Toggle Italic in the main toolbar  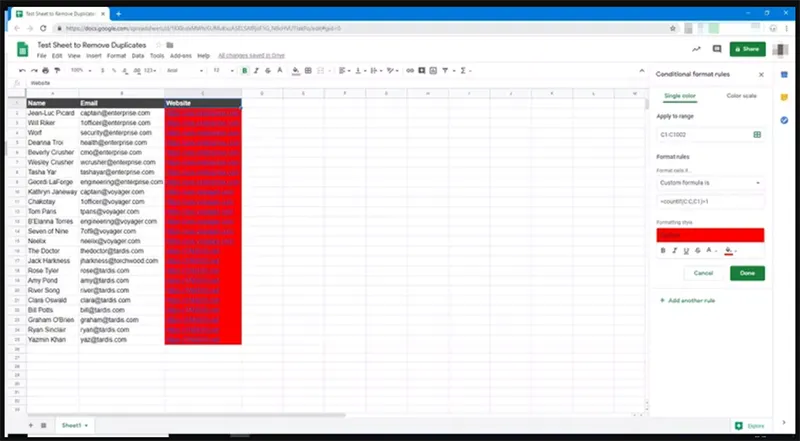[x=257, y=70]
